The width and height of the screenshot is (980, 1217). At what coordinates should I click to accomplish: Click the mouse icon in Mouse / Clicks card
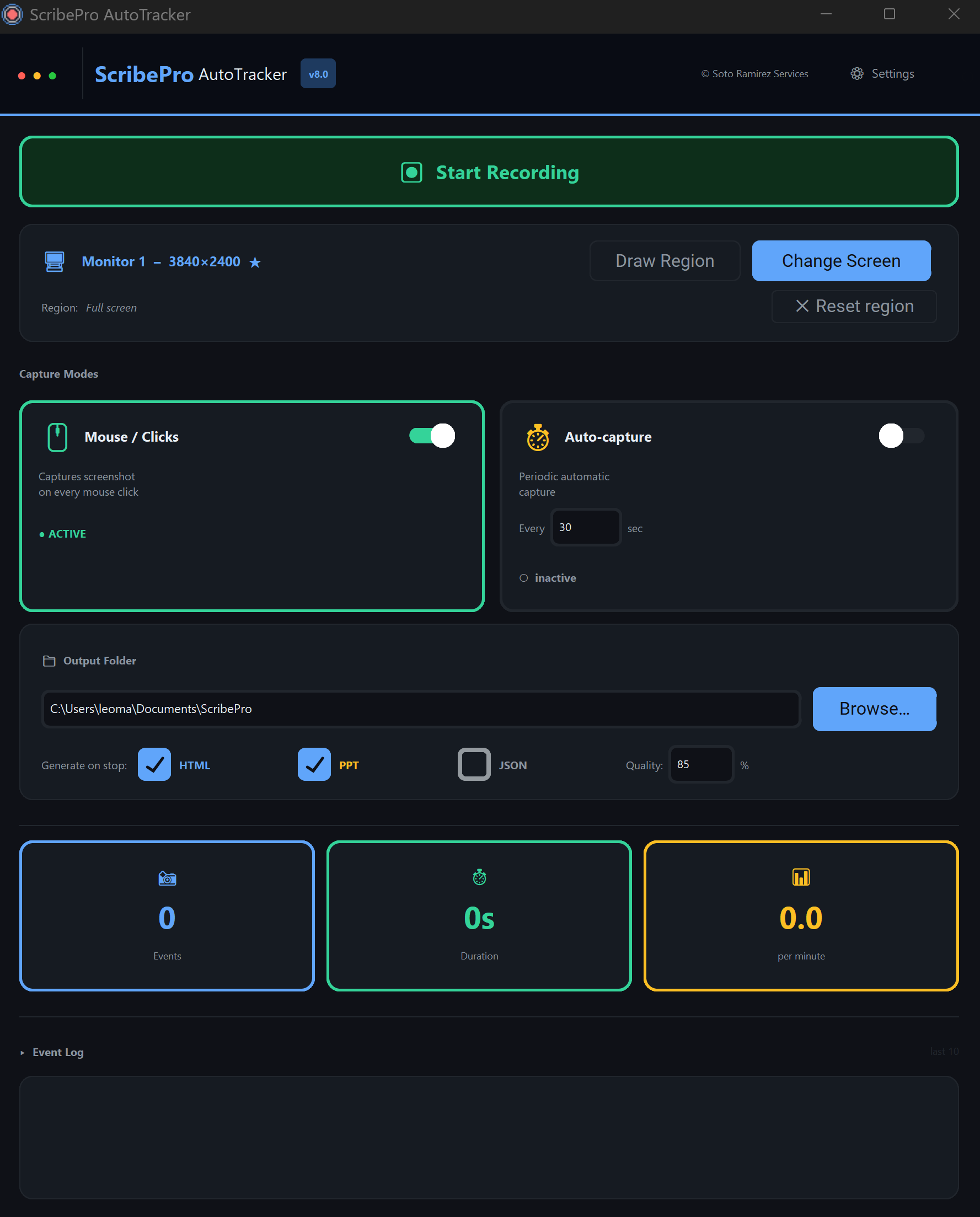57,437
